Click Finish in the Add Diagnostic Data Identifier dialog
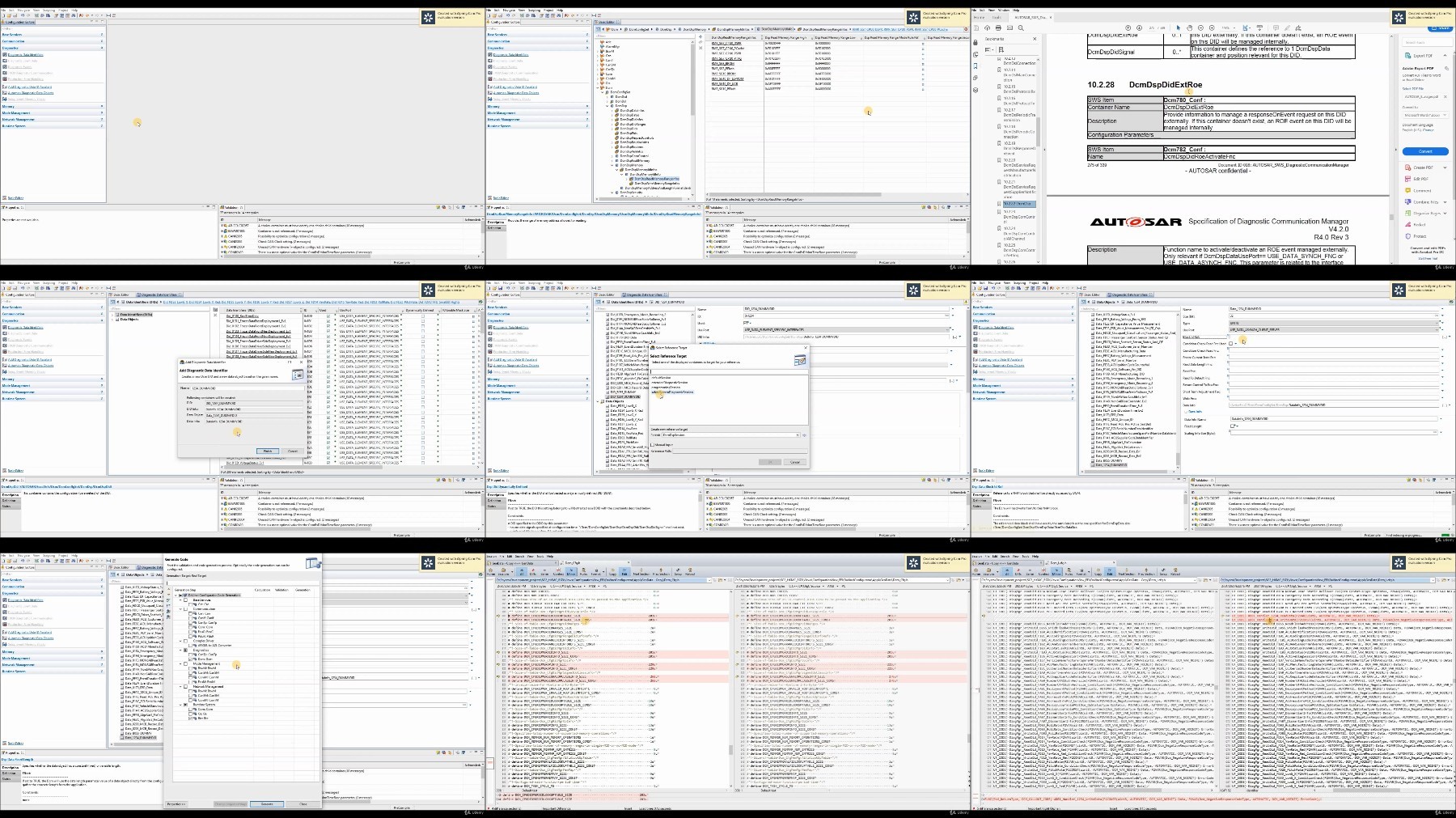1456x818 pixels. click(268, 451)
